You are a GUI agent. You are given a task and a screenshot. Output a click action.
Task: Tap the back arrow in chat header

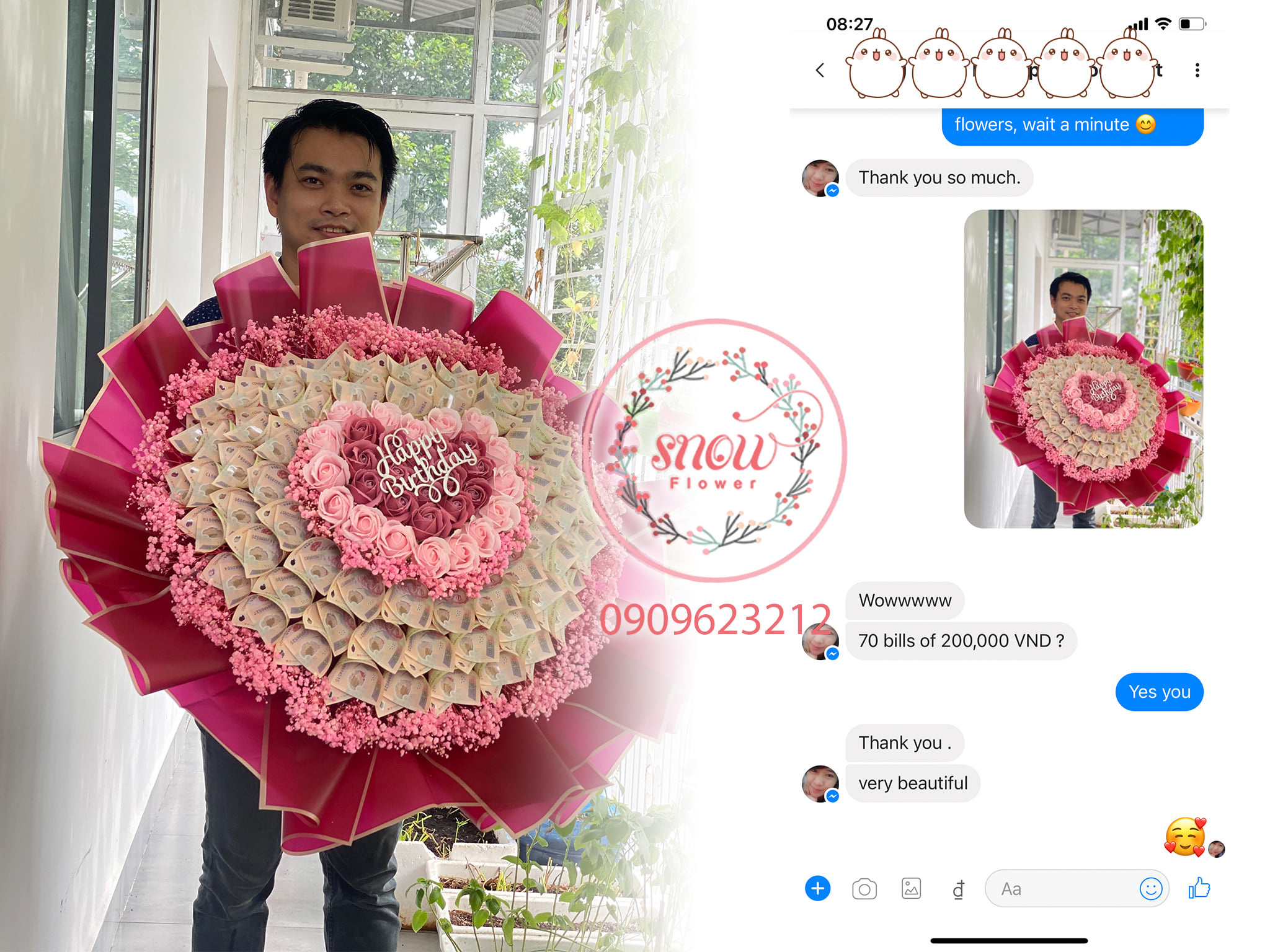[x=820, y=70]
